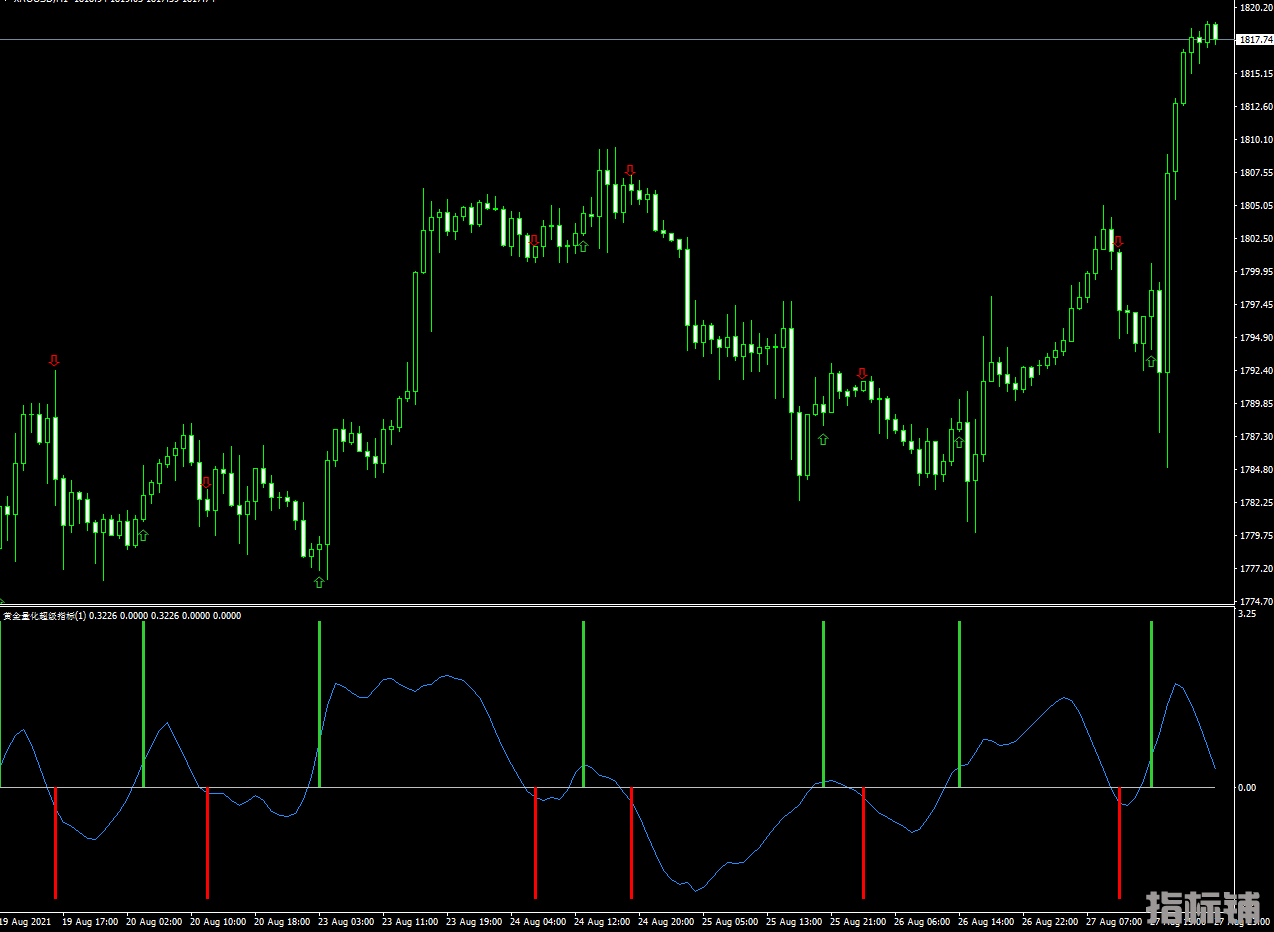Click the current price tag 1817.74
The height and width of the screenshot is (932, 1274).
[1255, 40]
